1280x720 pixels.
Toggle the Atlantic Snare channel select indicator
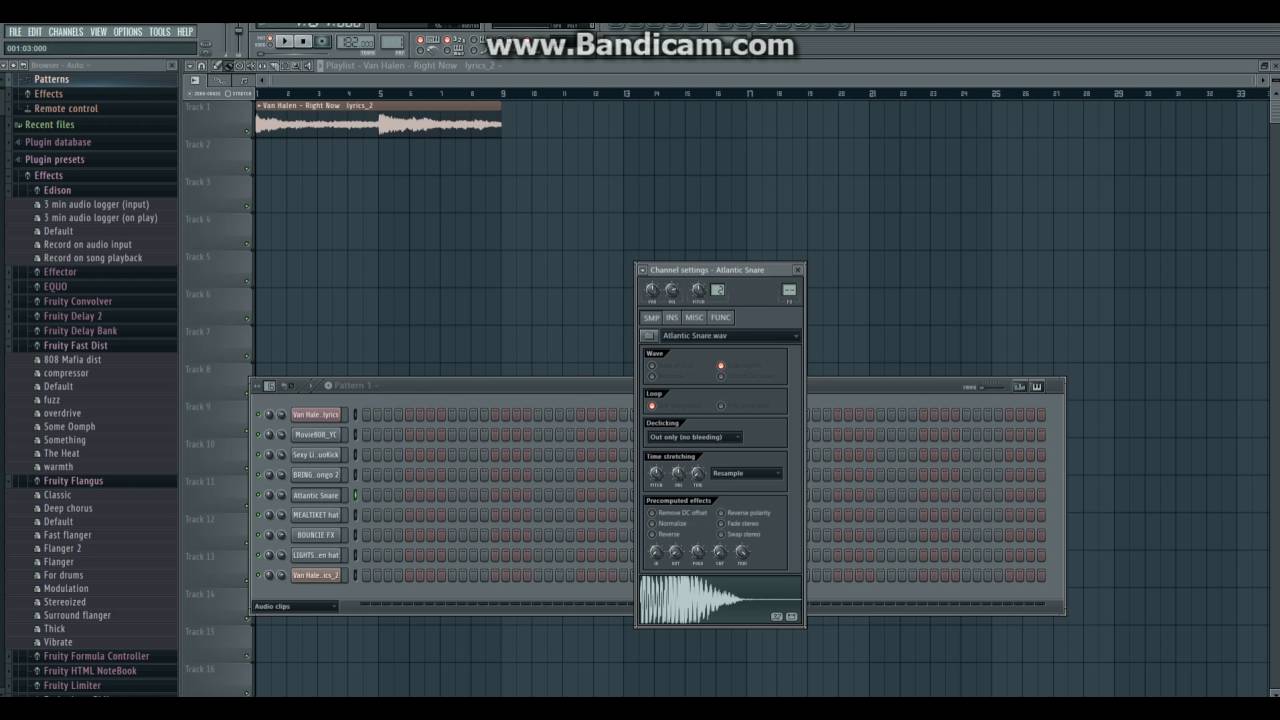tap(355, 495)
